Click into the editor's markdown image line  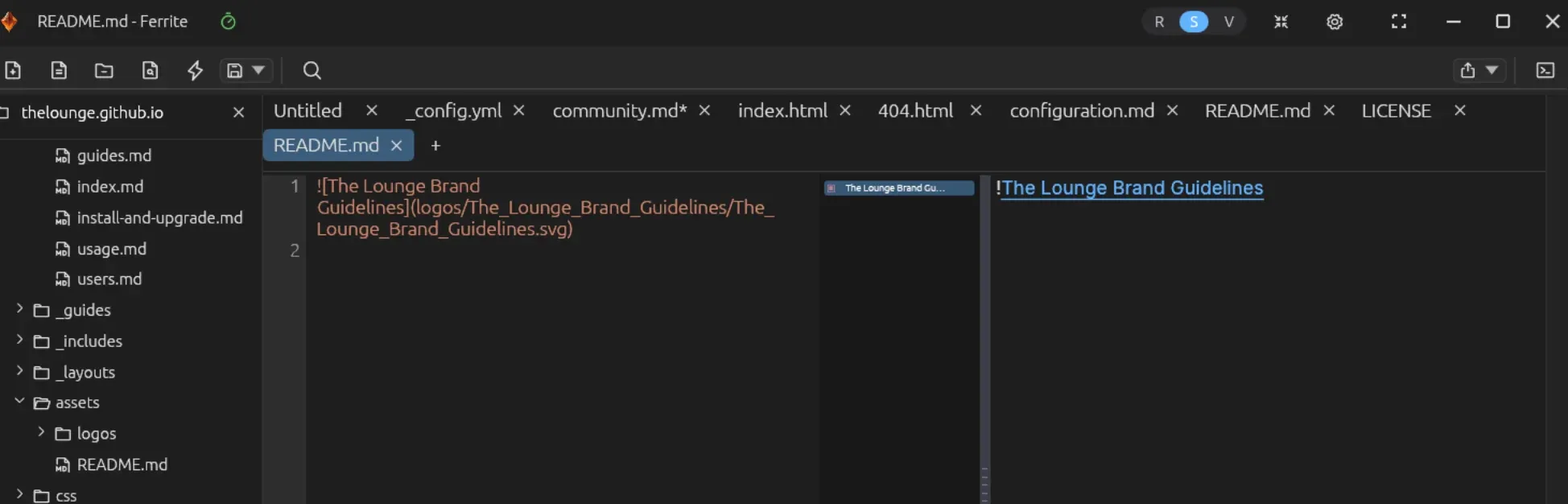(545, 208)
